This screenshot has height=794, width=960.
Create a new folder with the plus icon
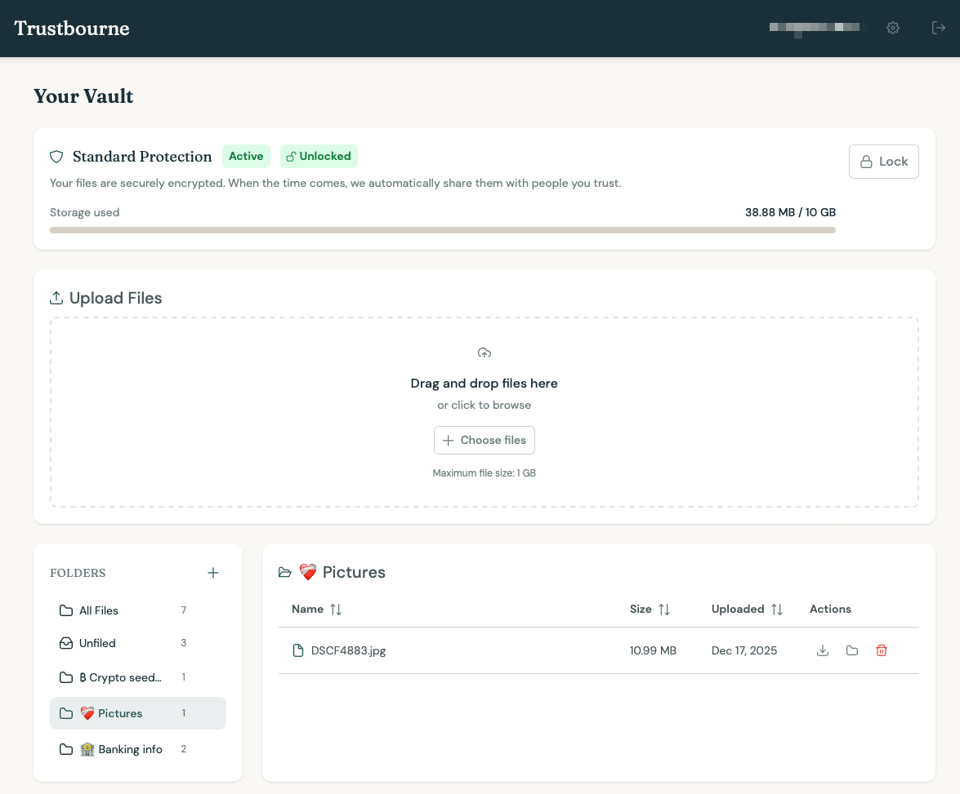[213, 573]
